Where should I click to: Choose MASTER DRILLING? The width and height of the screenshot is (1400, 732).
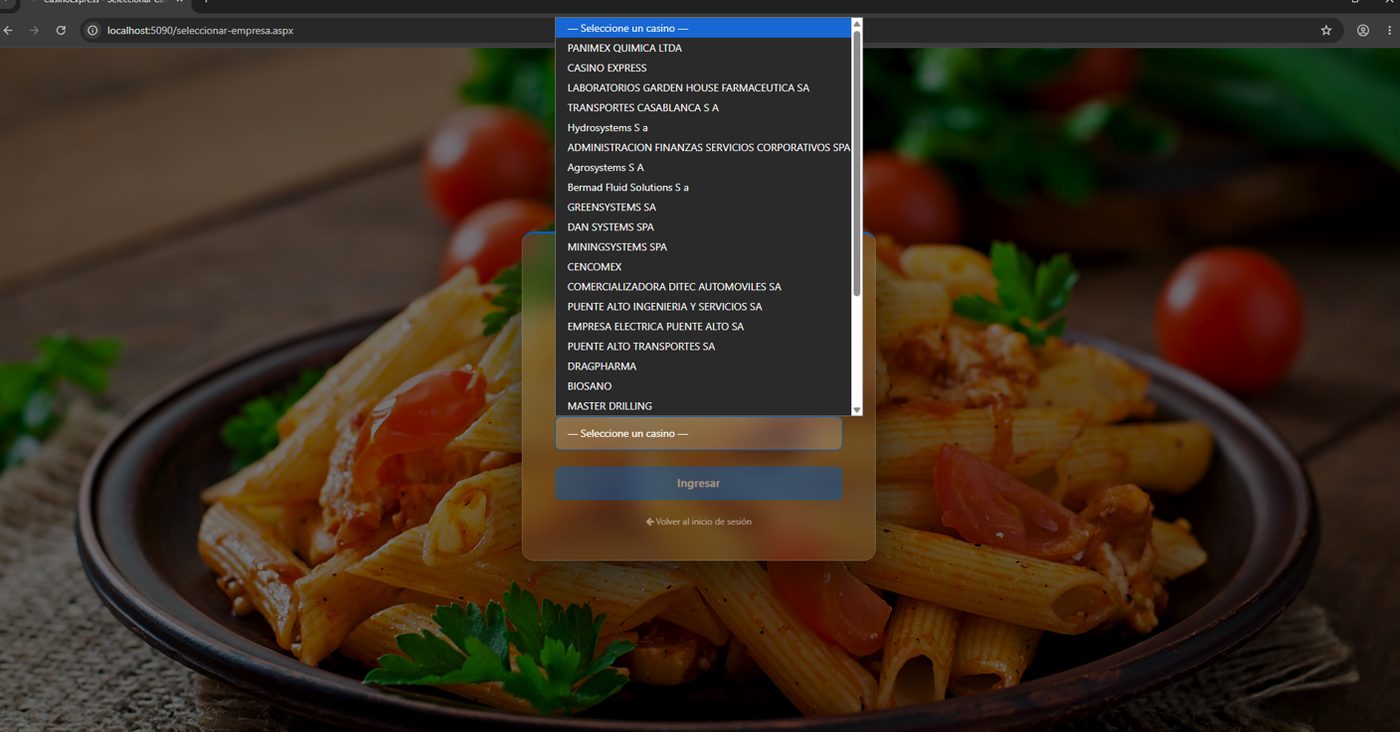[703, 406]
